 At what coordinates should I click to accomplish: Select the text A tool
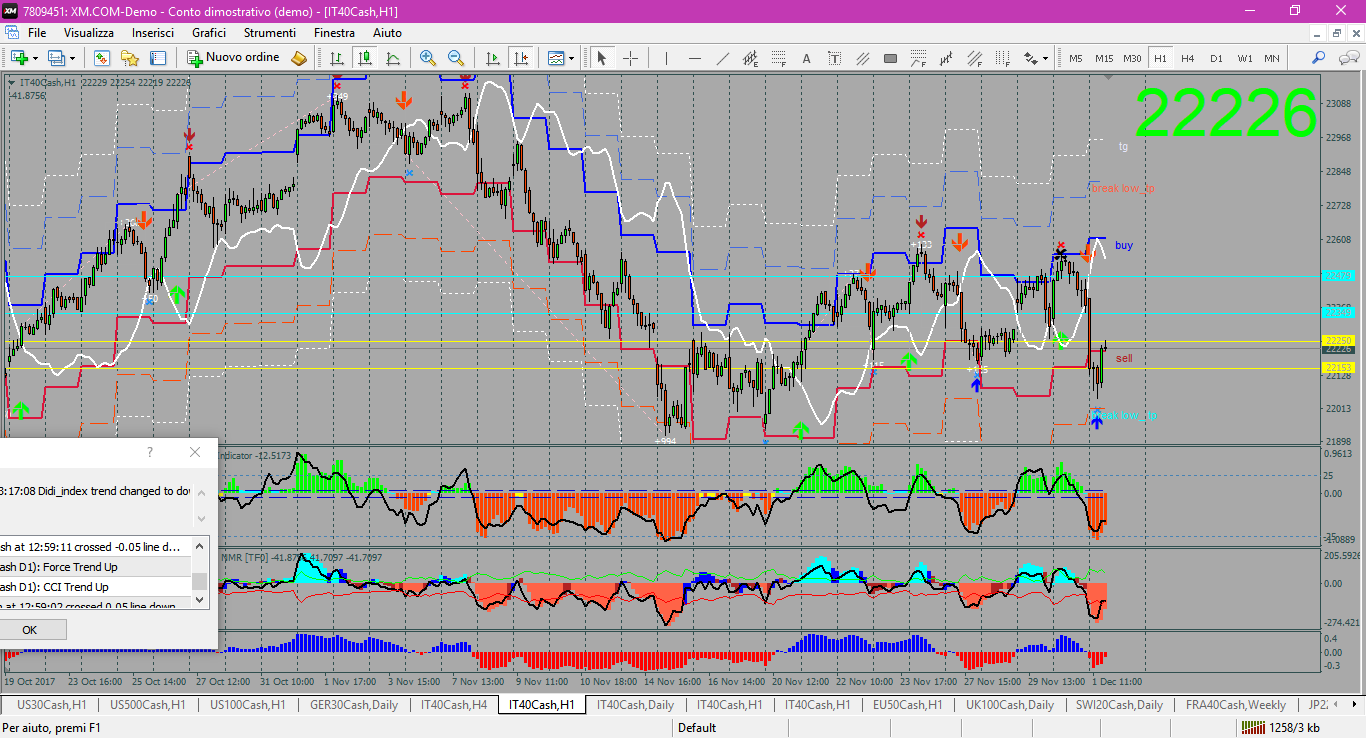[807, 58]
